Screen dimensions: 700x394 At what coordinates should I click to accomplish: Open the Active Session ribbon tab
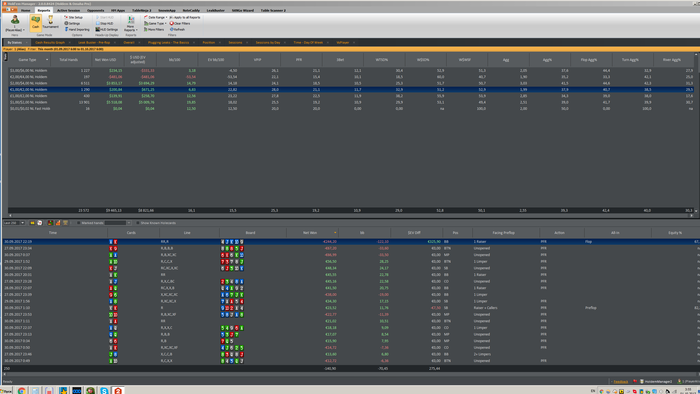[x=68, y=10]
